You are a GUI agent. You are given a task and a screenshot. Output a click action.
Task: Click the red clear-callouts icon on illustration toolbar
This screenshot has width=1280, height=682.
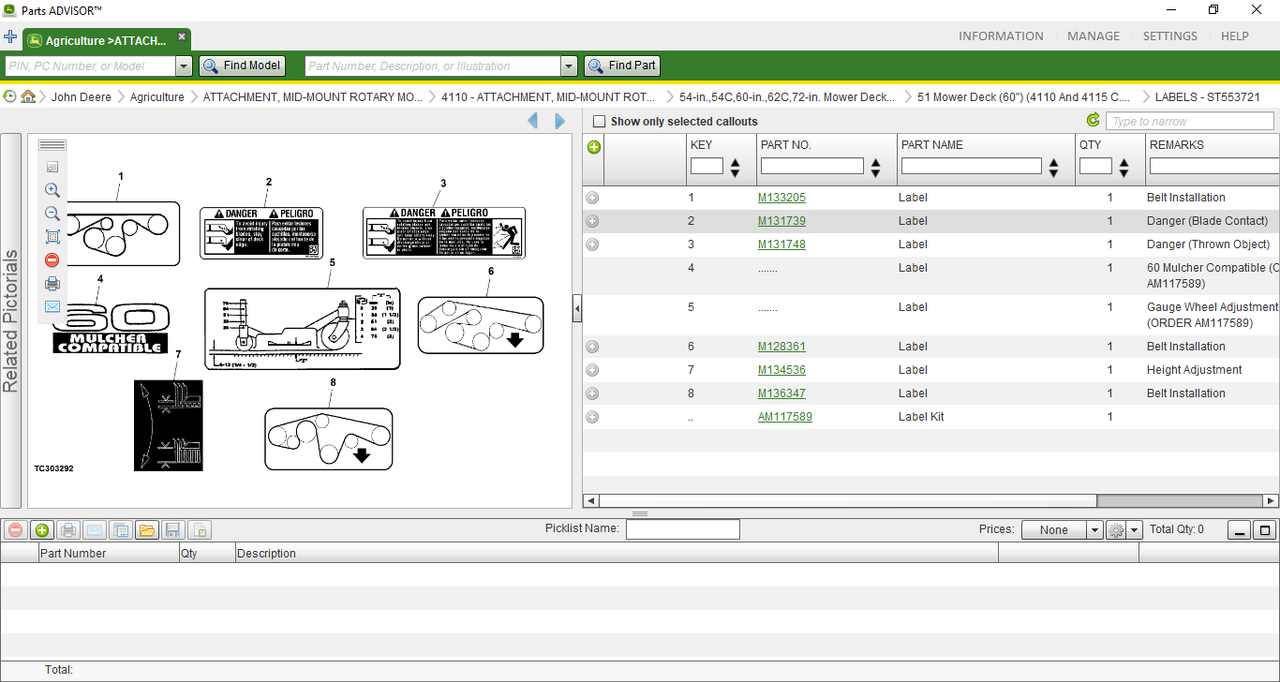click(52, 260)
